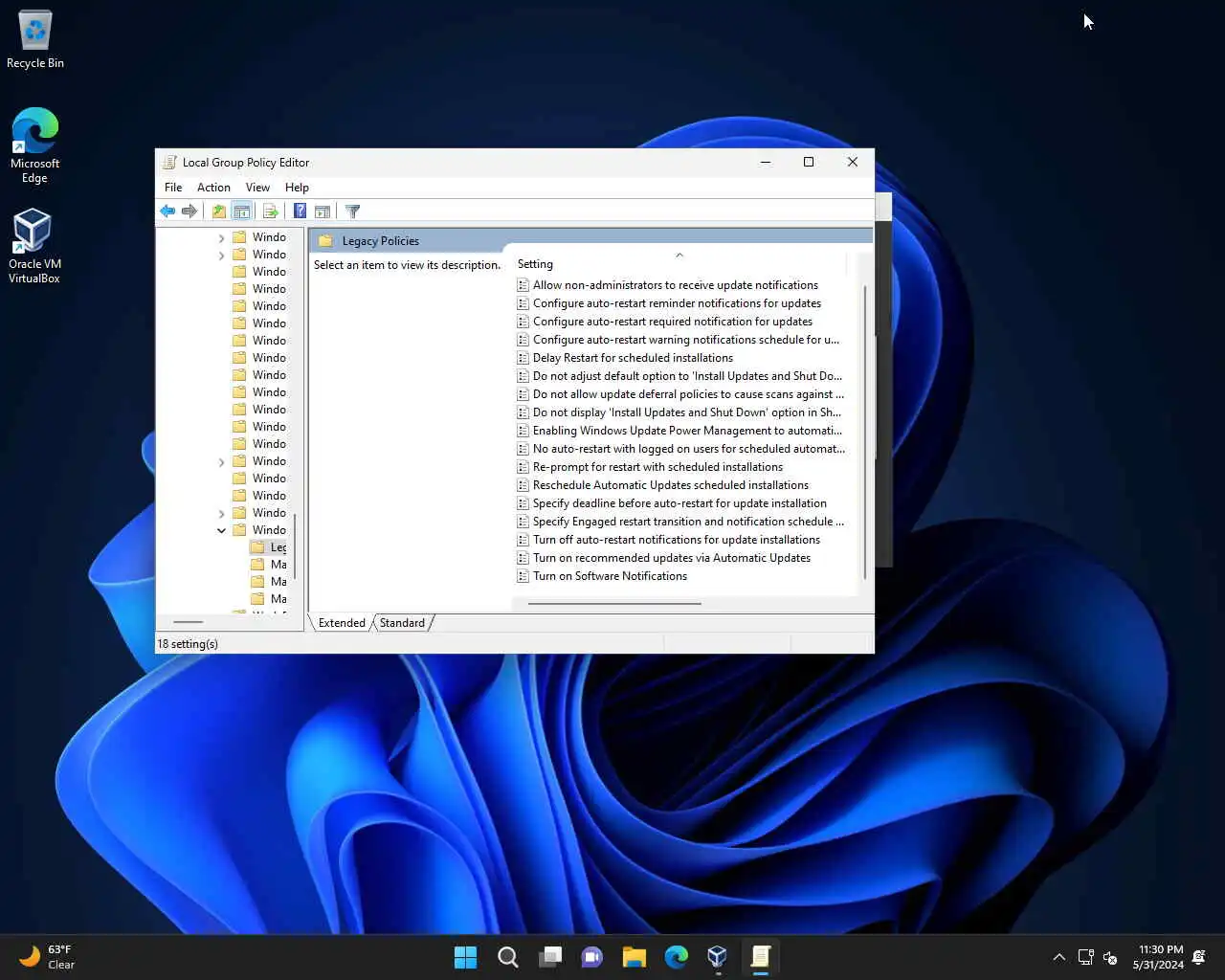Select 'Configure auto-restart required notification for updates'
This screenshot has width=1225, height=980.
(664, 322)
